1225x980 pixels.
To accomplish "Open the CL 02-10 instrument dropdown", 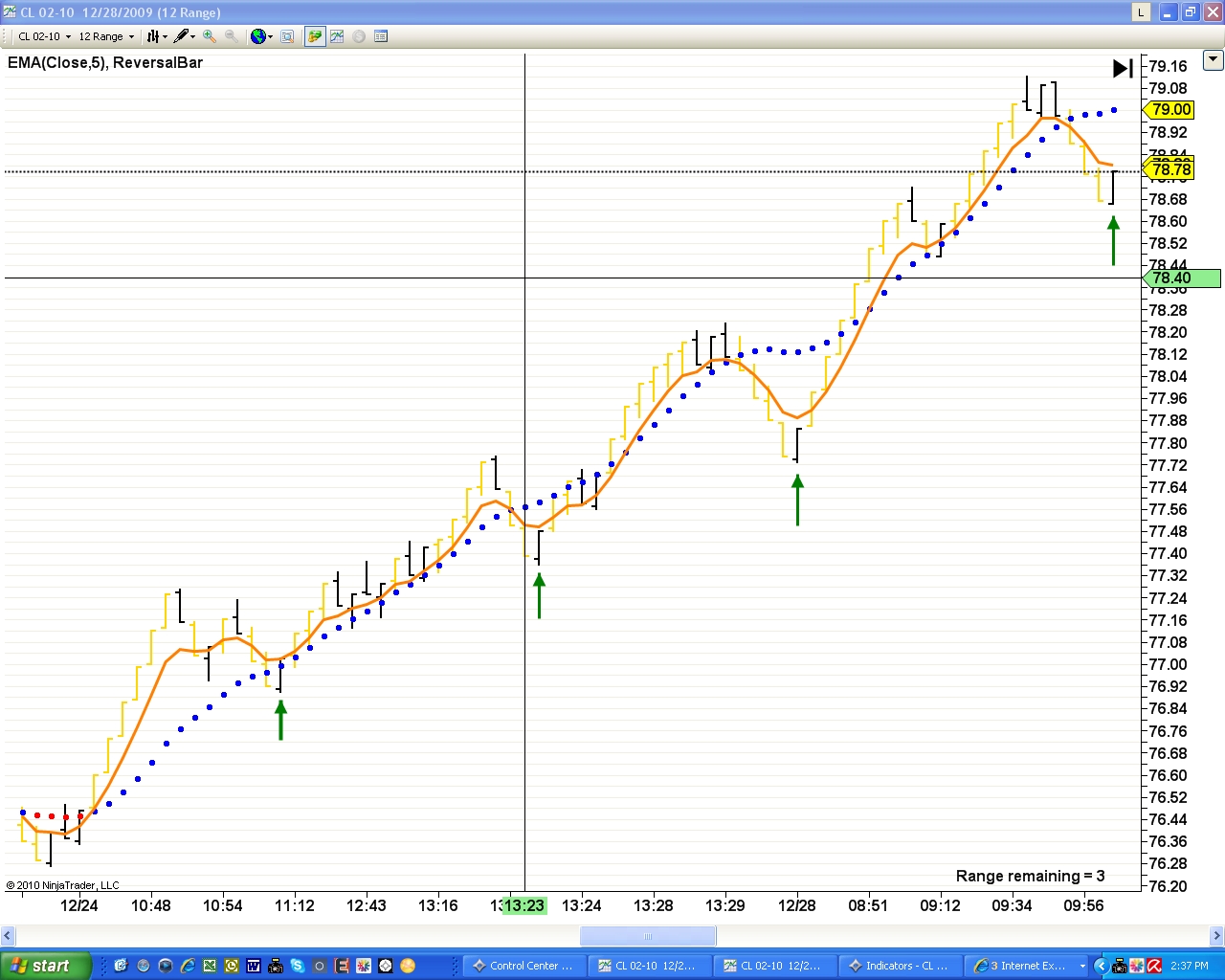I will click(x=44, y=36).
